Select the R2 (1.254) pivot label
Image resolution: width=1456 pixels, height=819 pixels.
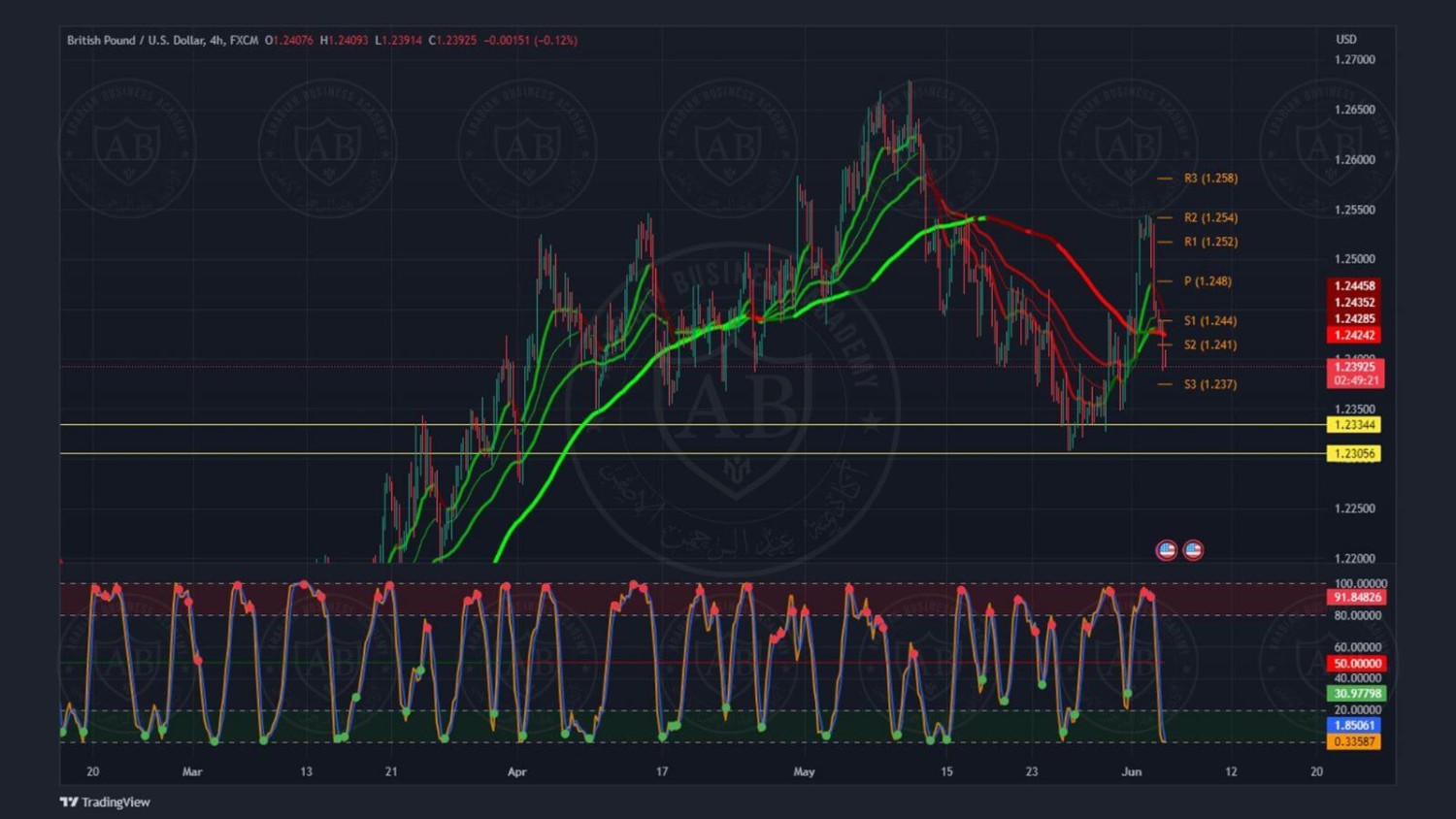(1210, 217)
